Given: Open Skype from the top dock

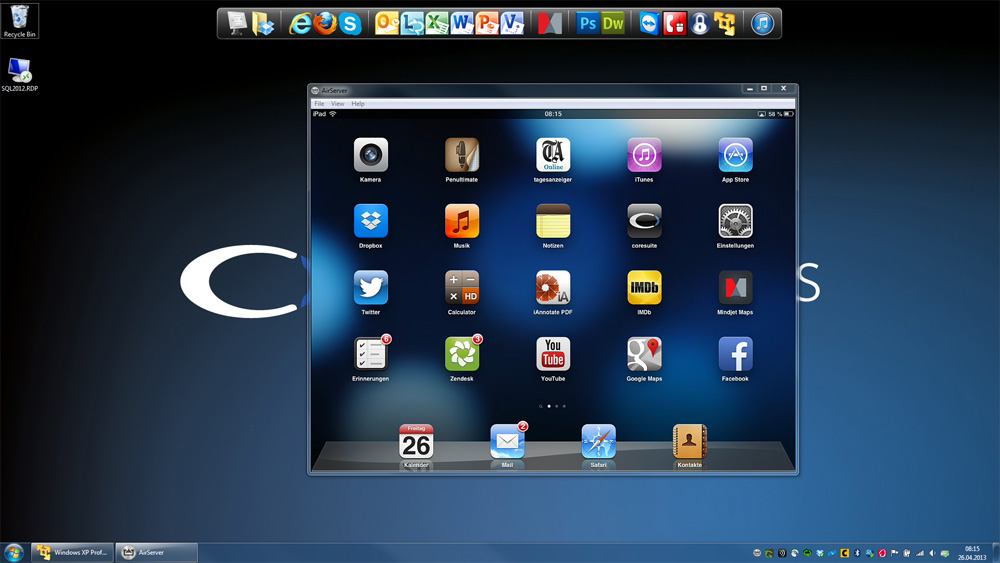Looking at the screenshot, I should [350, 24].
